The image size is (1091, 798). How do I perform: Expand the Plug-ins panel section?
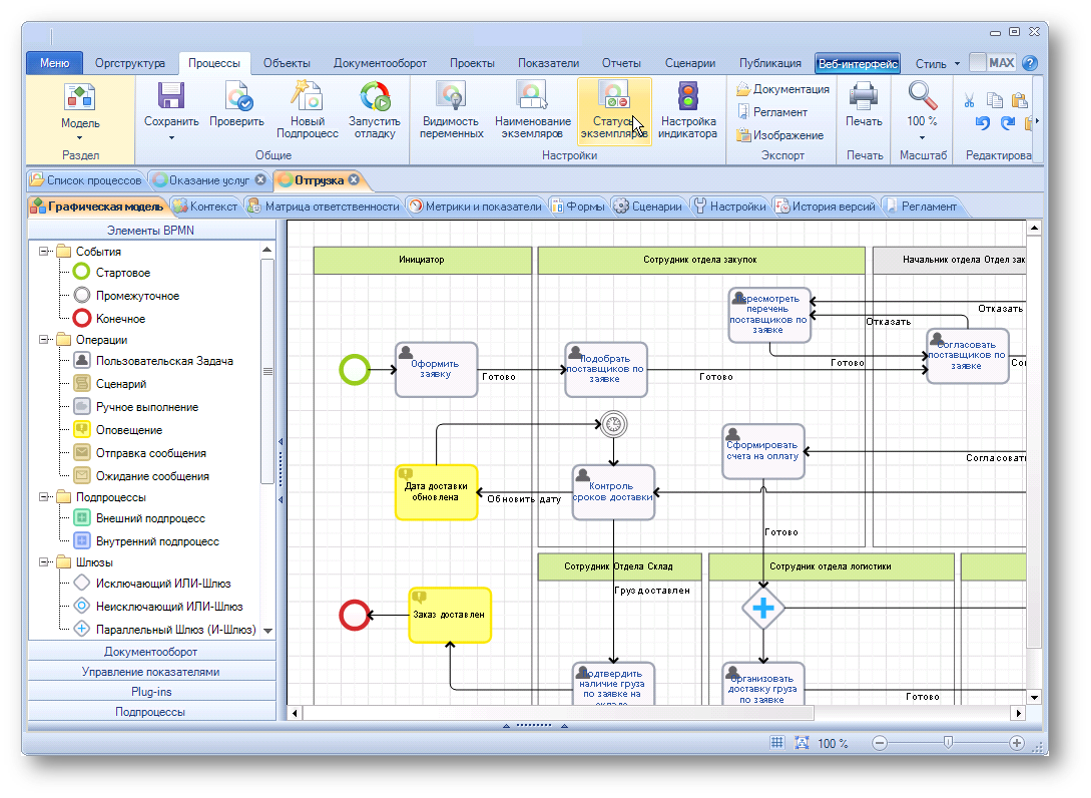pyautogui.click(x=151, y=692)
